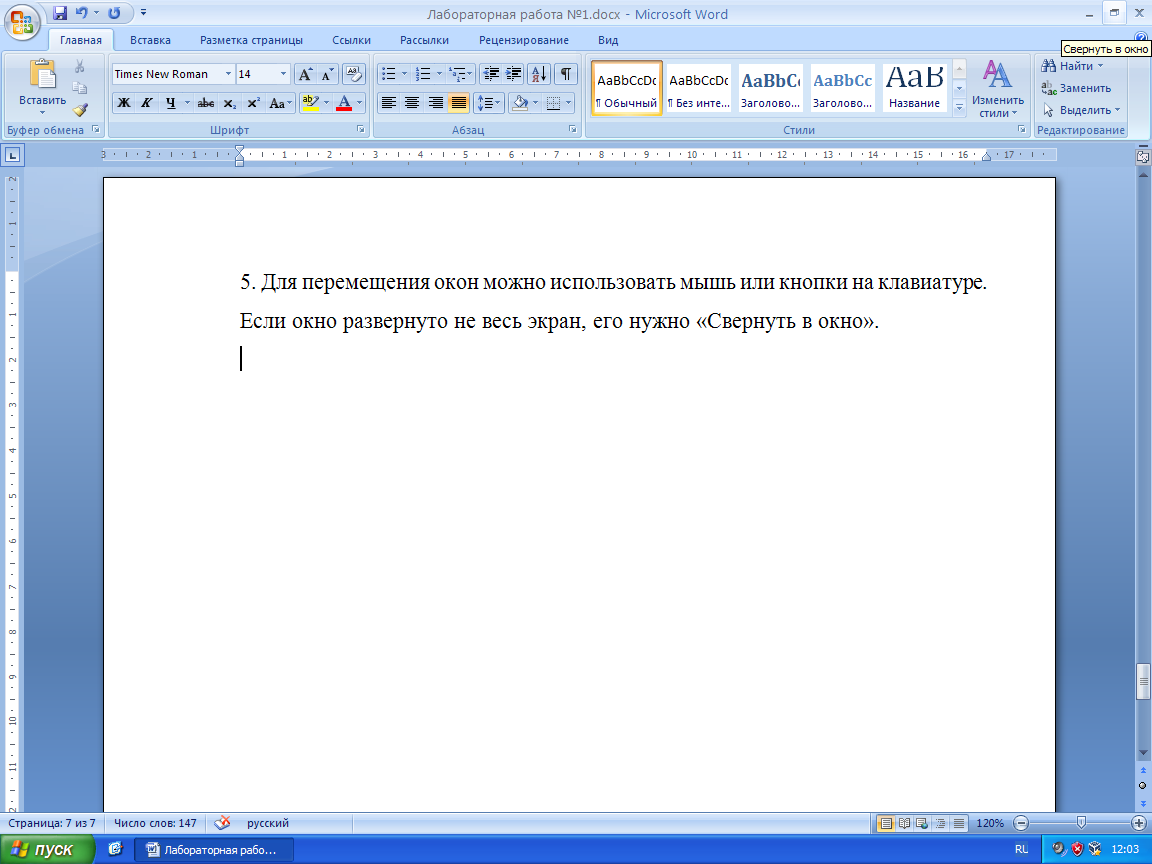Click the Число слов: 147 status item
This screenshot has width=1152, height=864.
point(155,824)
